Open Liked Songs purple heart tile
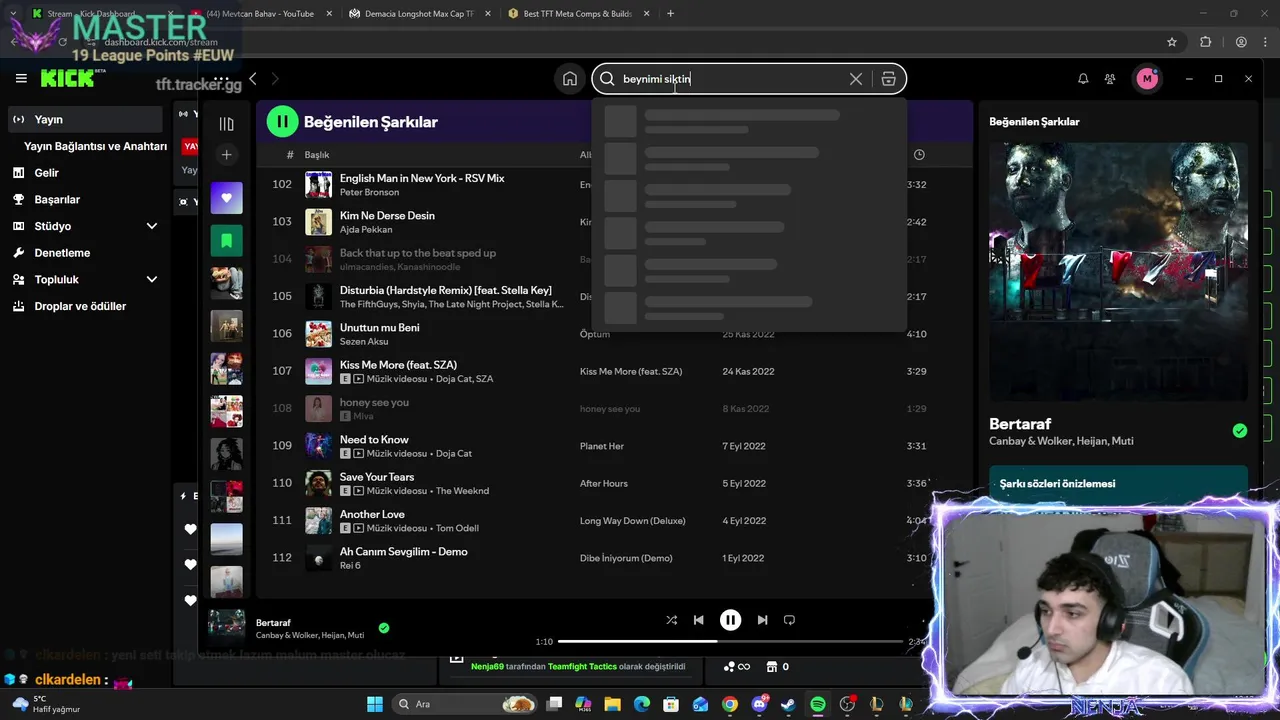Viewport: 1280px width, 720px height. point(226,198)
